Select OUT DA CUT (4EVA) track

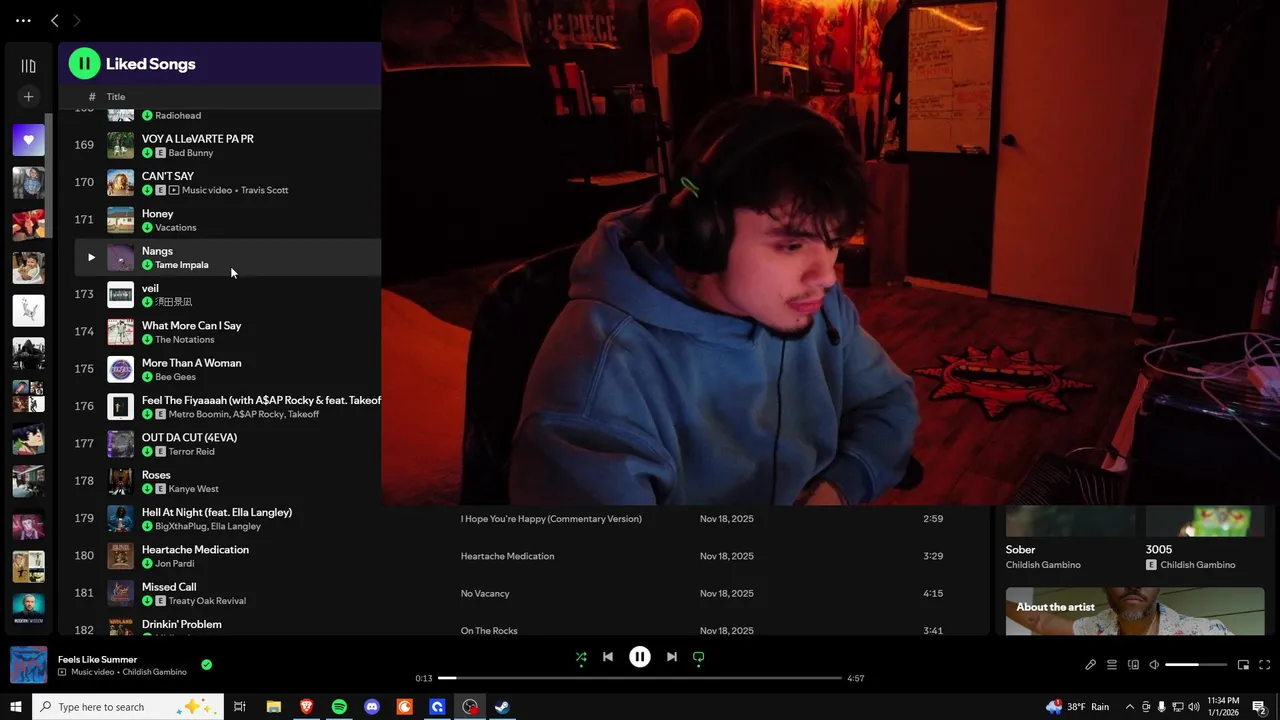click(x=189, y=438)
